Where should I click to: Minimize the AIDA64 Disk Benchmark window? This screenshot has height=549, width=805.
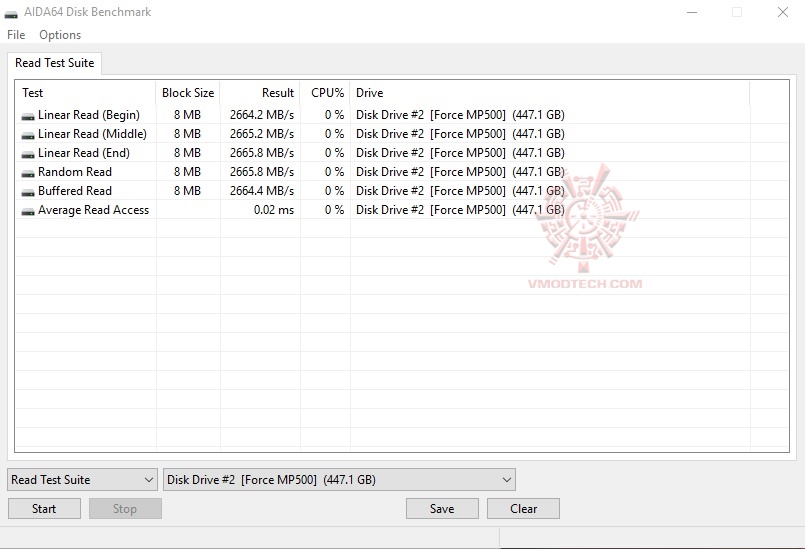click(692, 12)
